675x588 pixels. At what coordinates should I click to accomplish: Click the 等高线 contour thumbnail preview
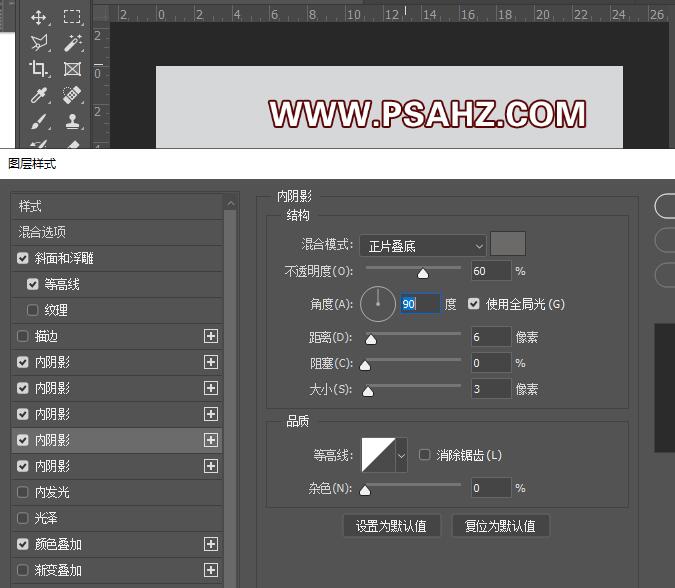coord(378,455)
